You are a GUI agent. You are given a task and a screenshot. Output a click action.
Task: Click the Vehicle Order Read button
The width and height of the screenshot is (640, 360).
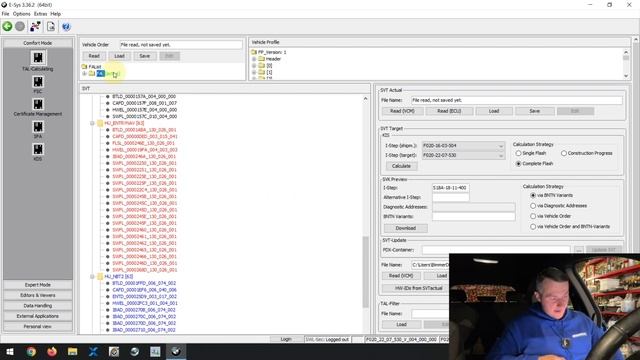click(x=94, y=56)
